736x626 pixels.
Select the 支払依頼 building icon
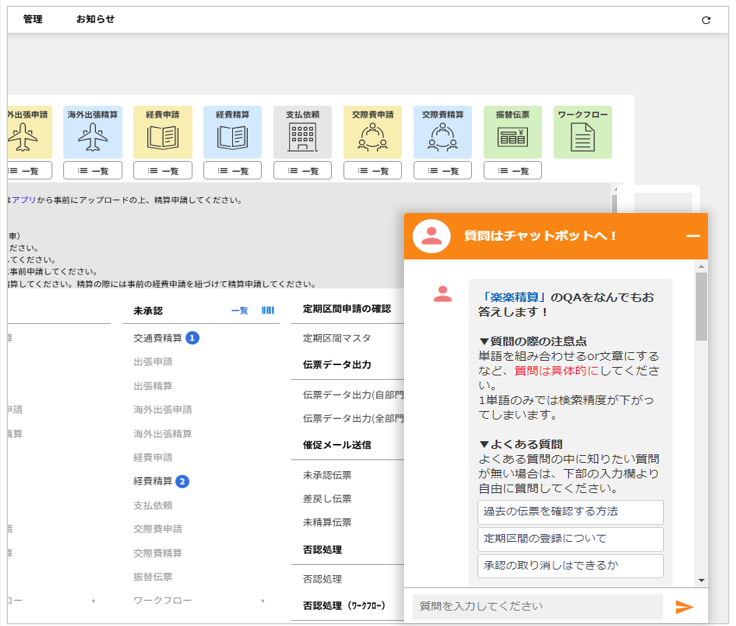(x=302, y=137)
